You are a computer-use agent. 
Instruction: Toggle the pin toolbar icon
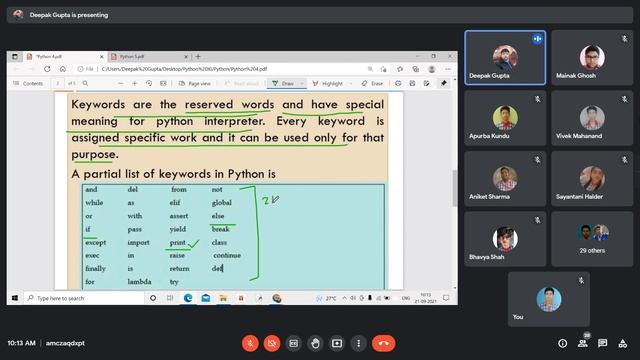(444, 83)
